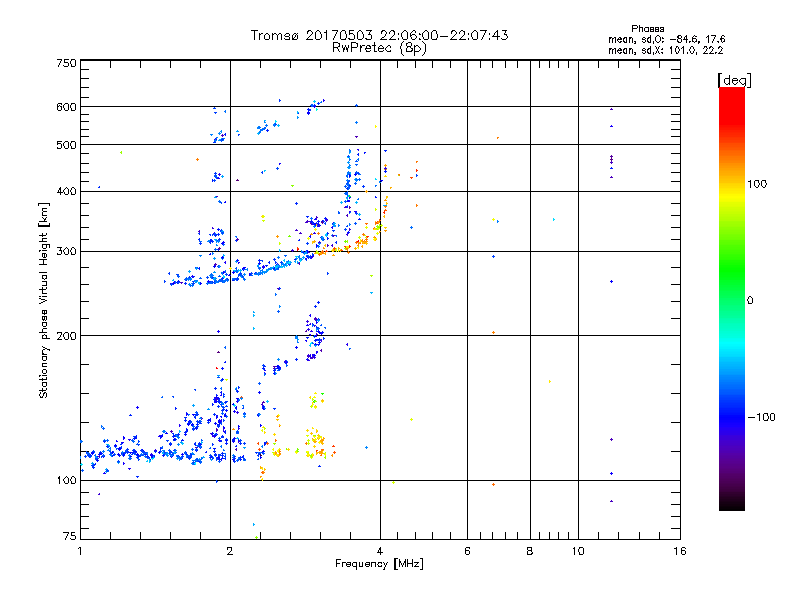Click the "[deg]" colorbar unit label
The width and height of the screenshot is (800, 600).
(x=734, y=80)
